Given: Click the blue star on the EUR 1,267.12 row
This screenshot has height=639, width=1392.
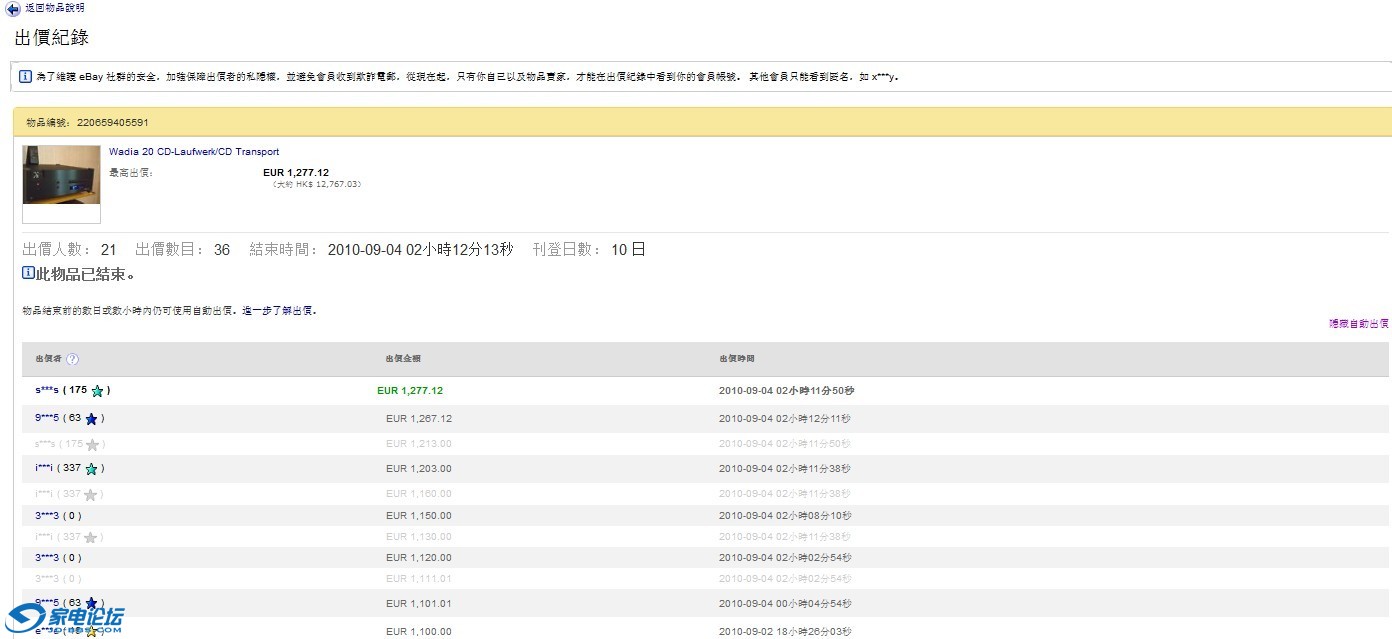Looking at the screenshot, I should (x=91, y=419).
